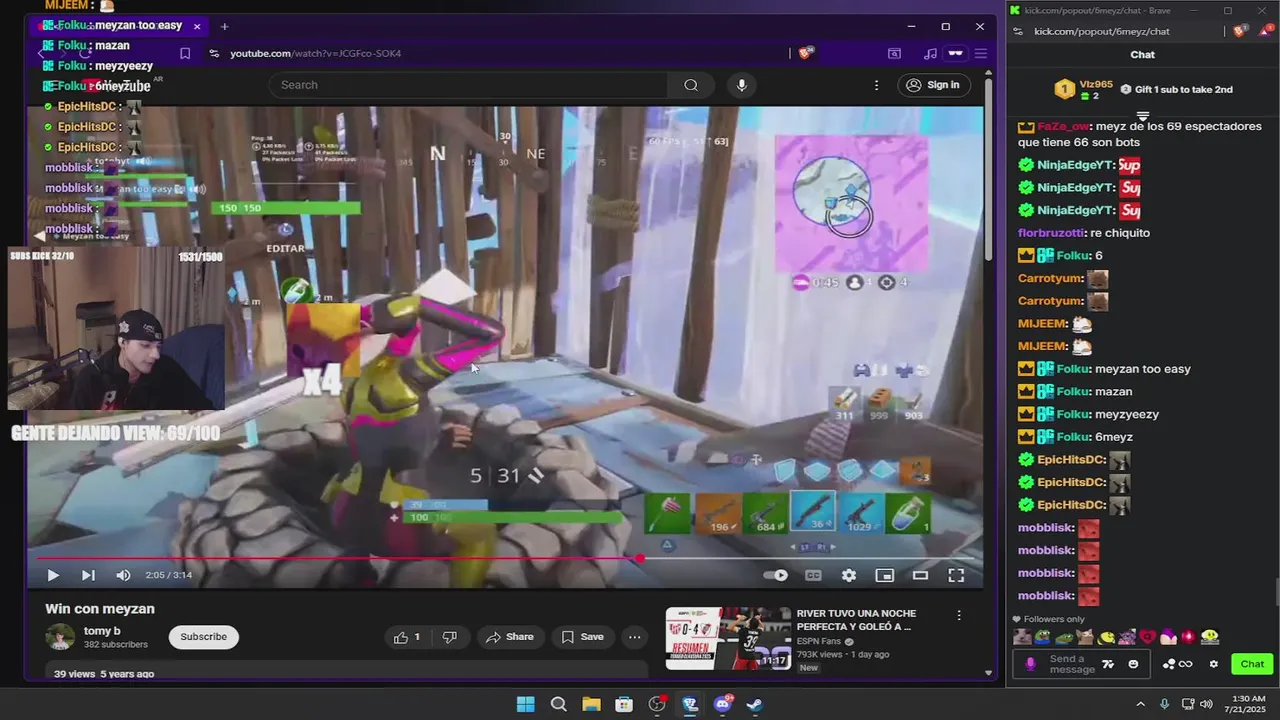This screenshot has height=720, width=1280.
Task: Open tomy b channel name link
Action: (x=102, y=631)
